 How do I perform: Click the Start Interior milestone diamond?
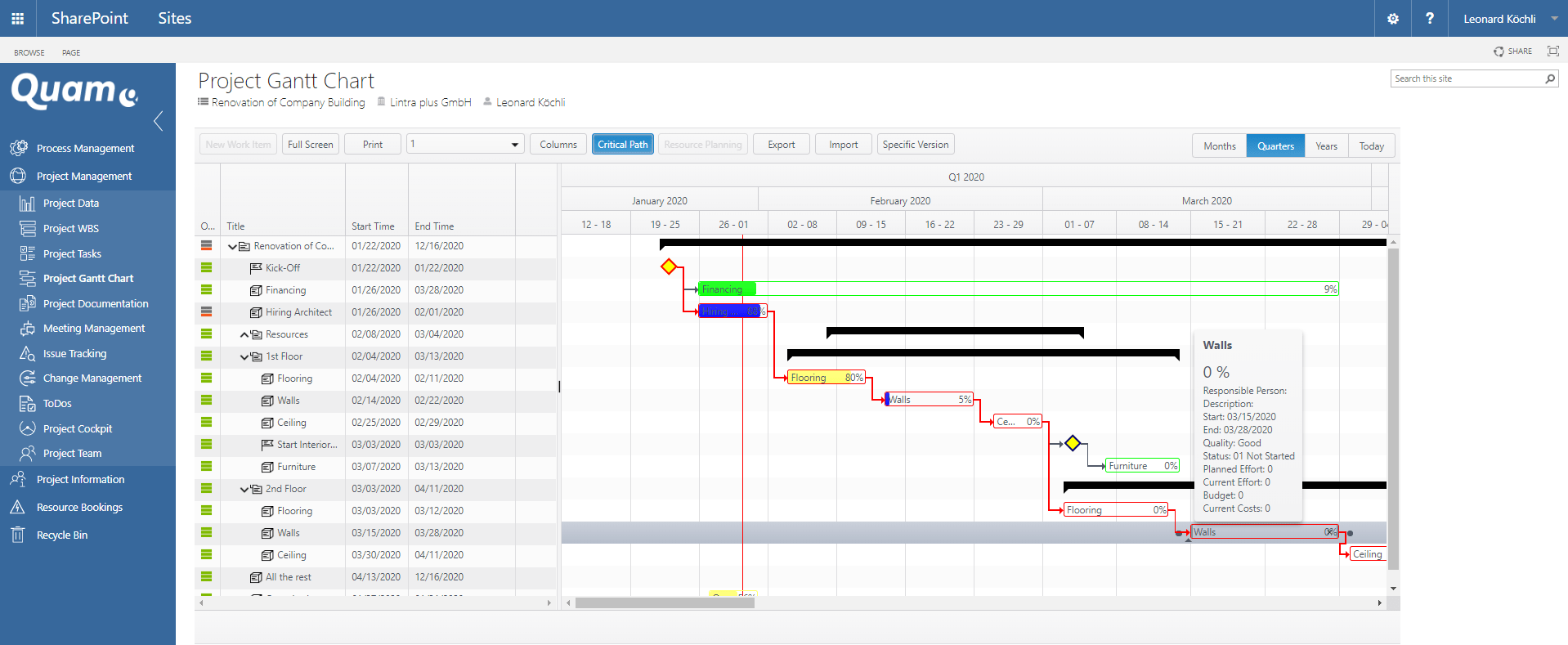[x=1073, y=443]
